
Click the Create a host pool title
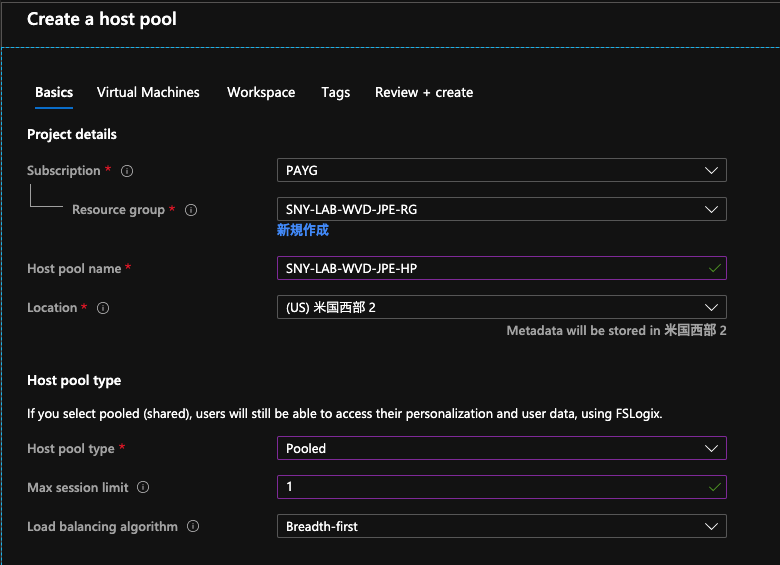coord(102,19)
